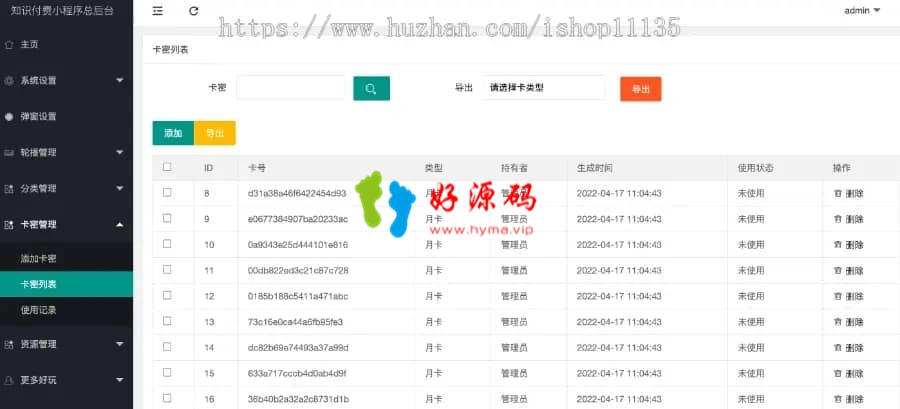Click trash delete icon for ID 8
The image size is (900, 409).
(x=837, y=193)
